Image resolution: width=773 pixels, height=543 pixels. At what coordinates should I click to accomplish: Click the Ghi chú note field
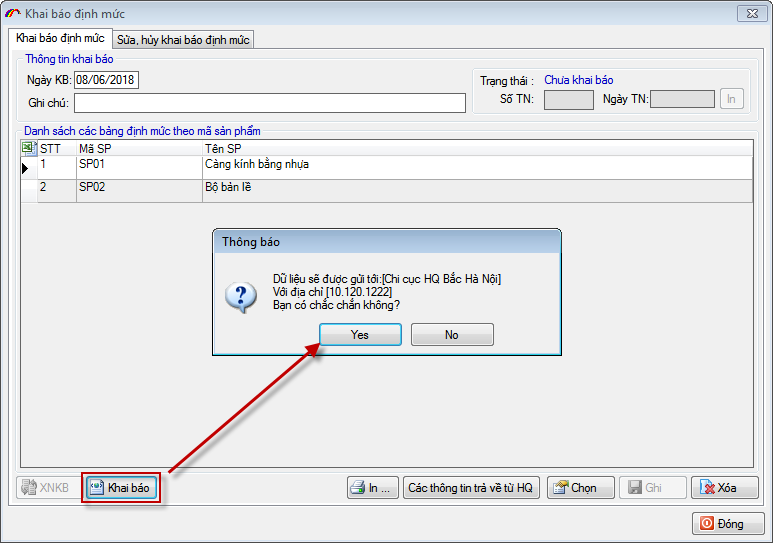[x=270, y=103]
